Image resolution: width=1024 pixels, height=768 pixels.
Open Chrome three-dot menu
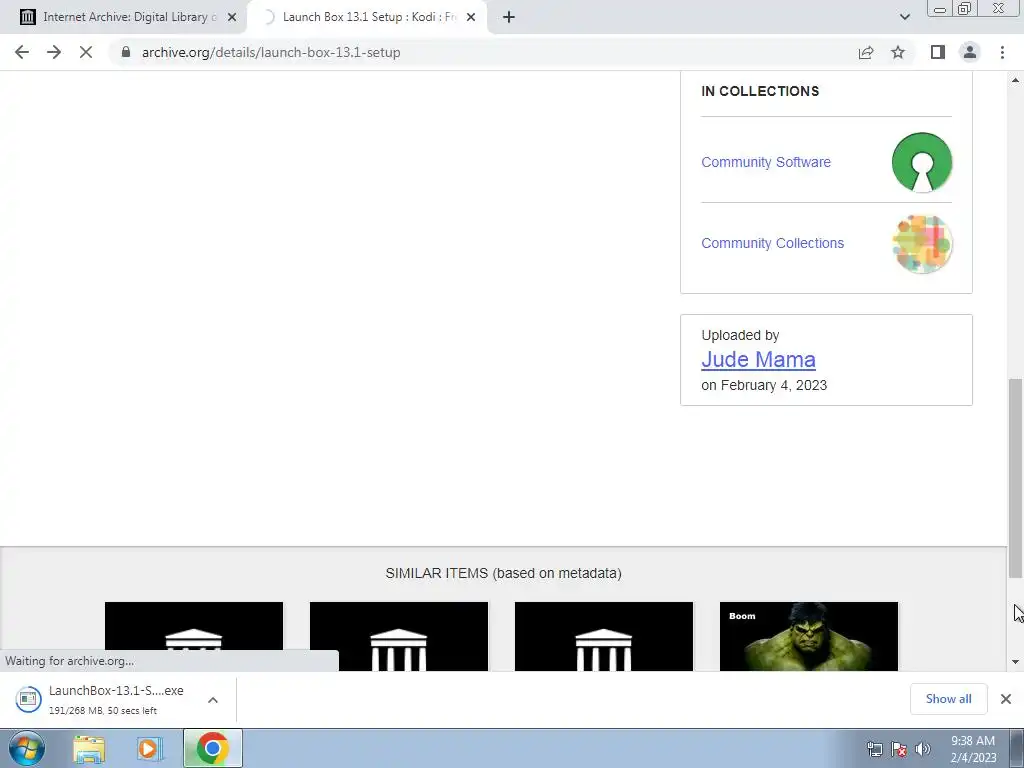(1002, 52)
